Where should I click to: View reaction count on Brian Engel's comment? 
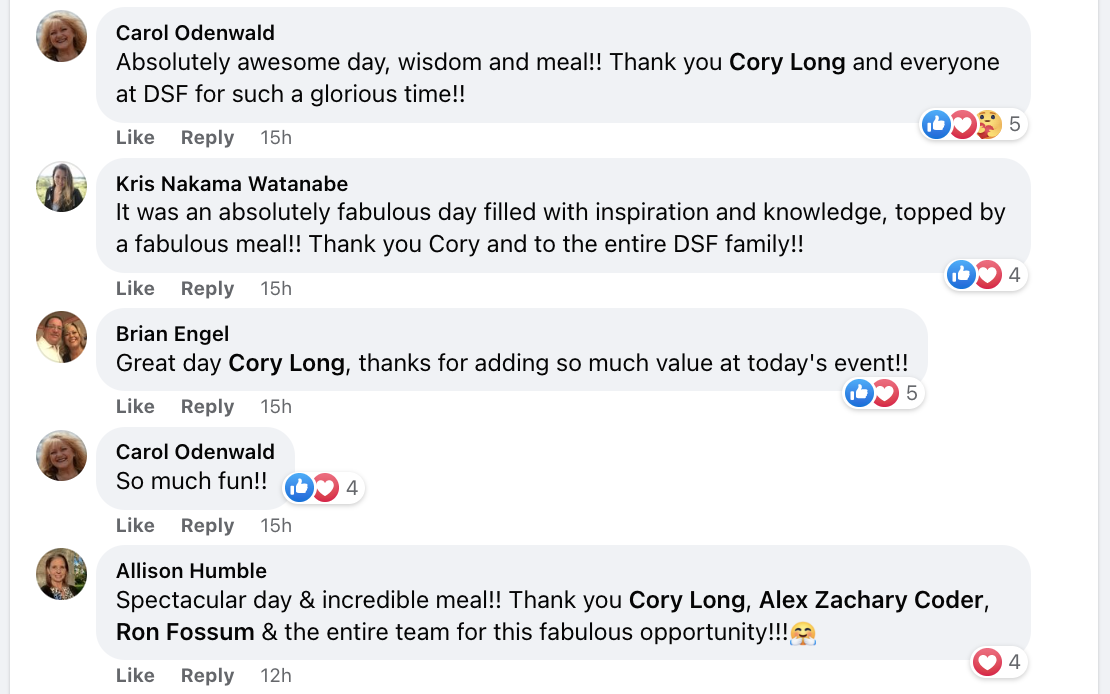pos(911,393)
